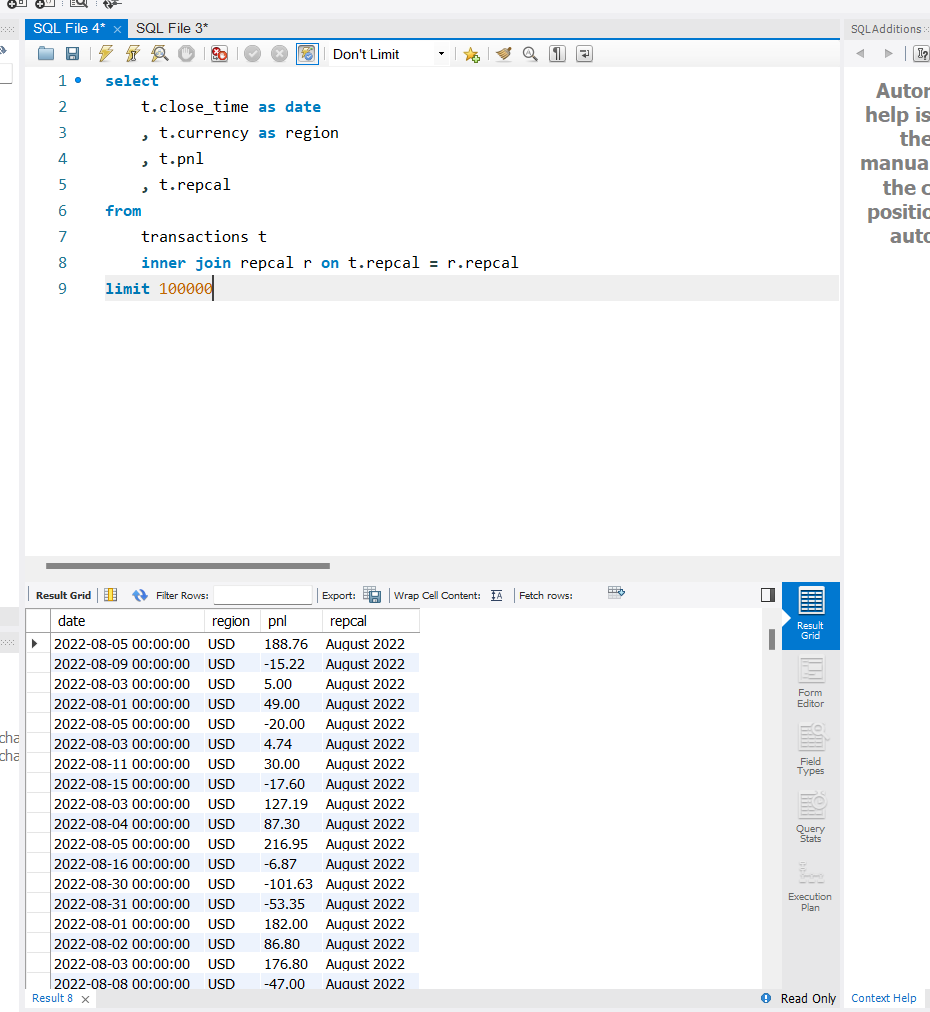
Task: Search within the SQL editor
Action: (530, 53)
